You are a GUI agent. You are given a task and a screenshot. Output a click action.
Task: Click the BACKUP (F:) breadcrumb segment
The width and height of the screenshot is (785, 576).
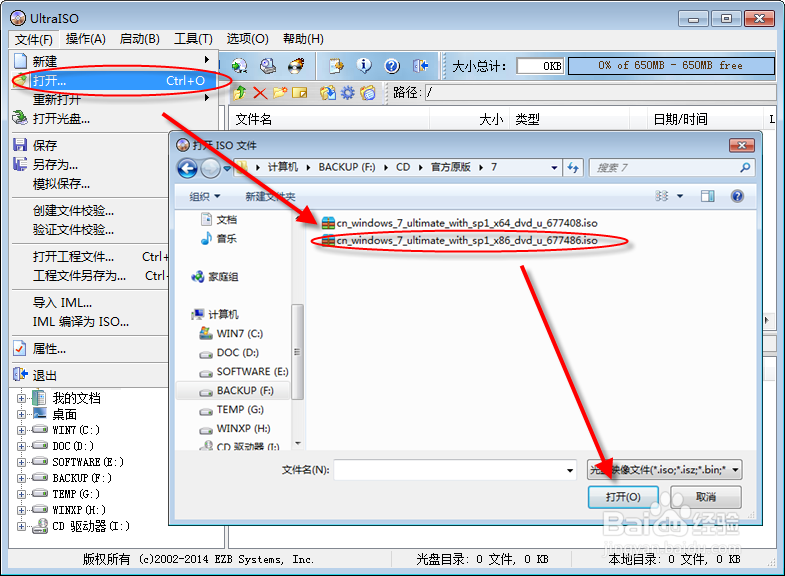347,167
